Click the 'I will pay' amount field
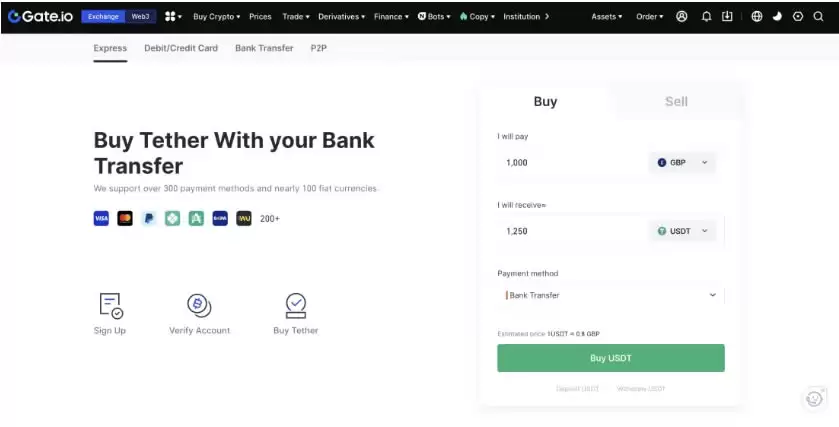 570,162
